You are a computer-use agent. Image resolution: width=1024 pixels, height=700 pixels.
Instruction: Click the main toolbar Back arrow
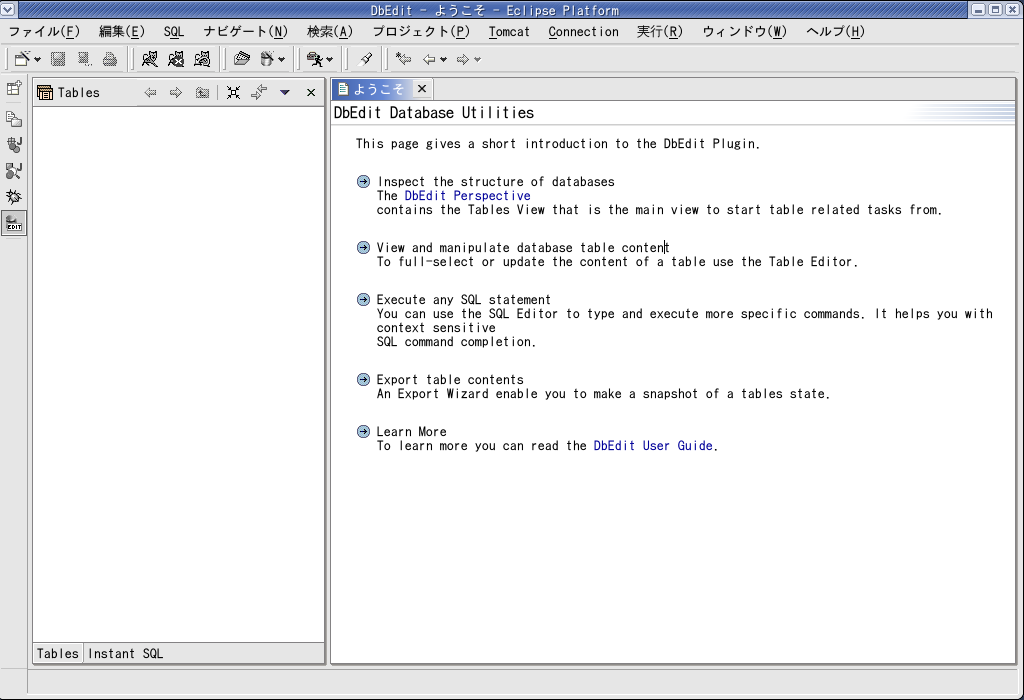point(429,60)
